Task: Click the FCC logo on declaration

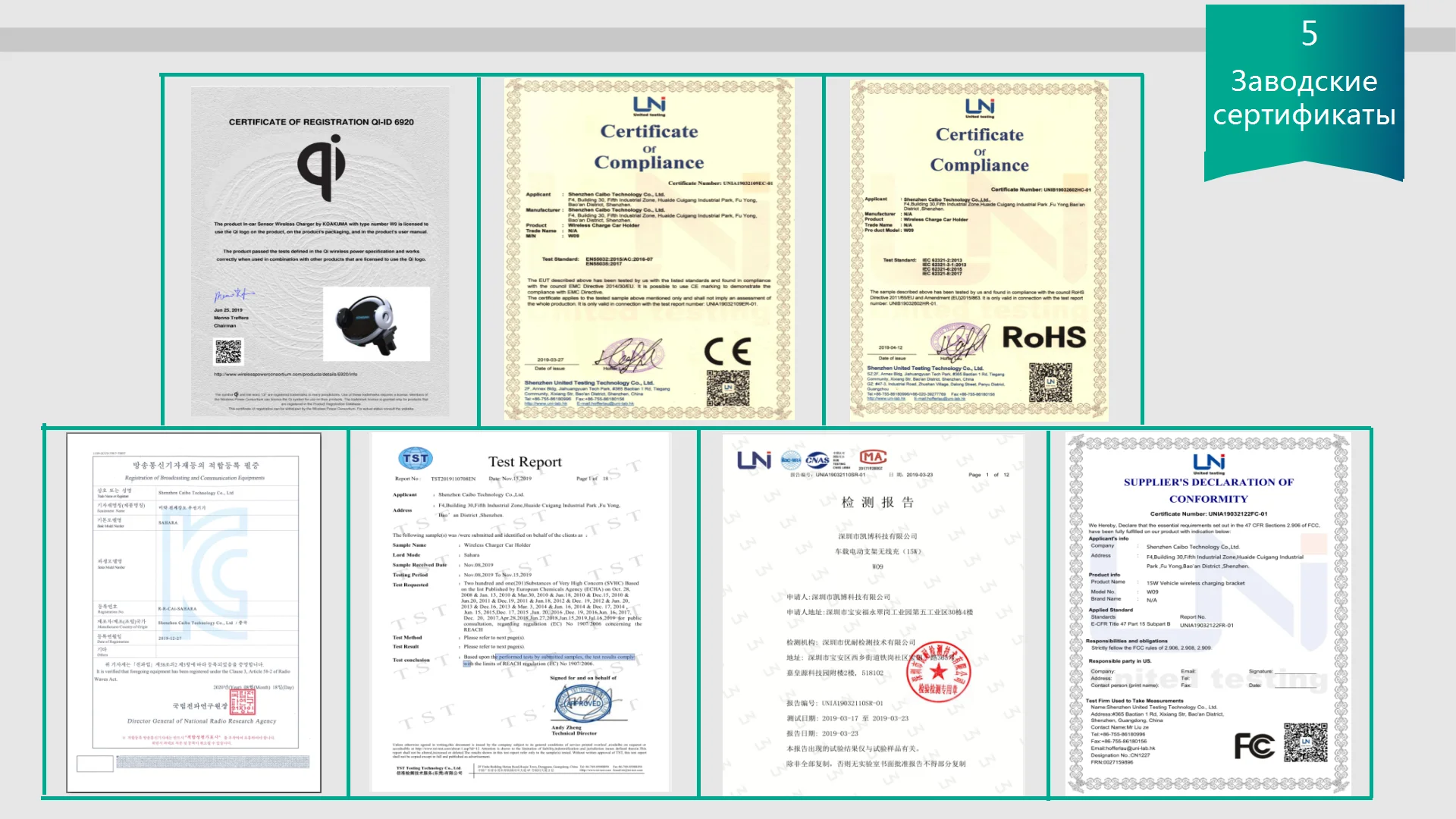Action: pos(1254,746)
